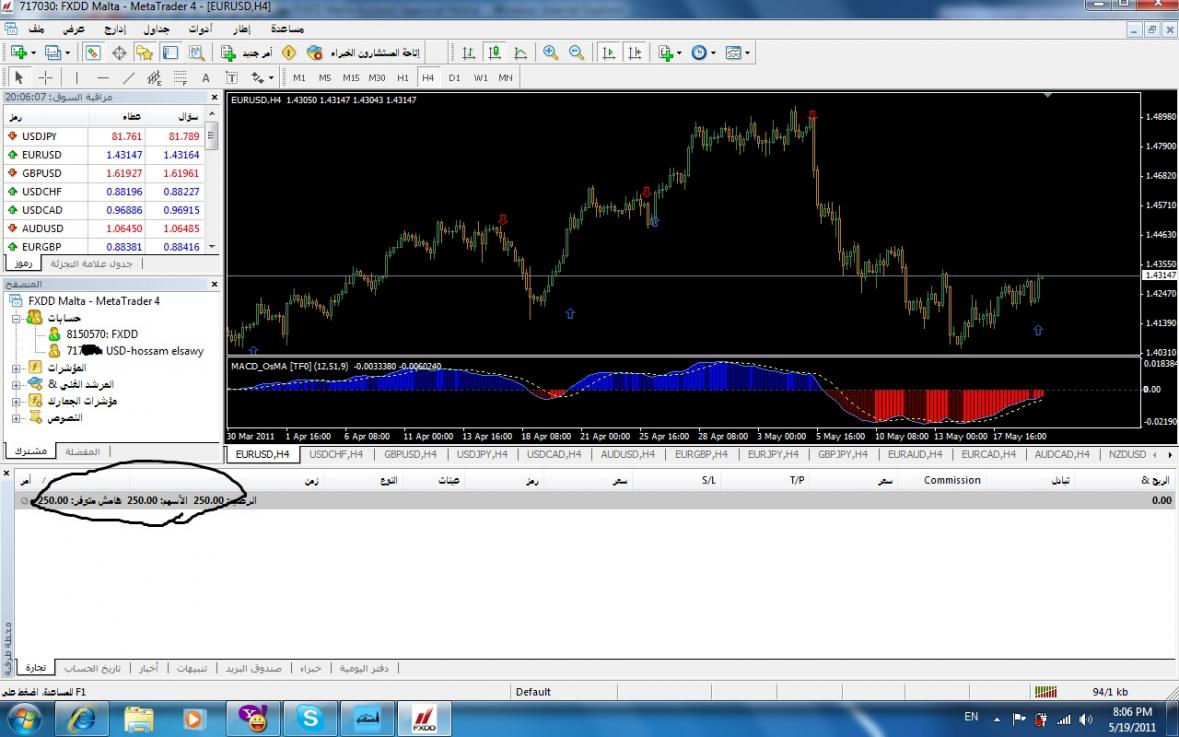The image size is (1179, 737).
Task: Toggle the Terminal window icon
Action: [x=171, y=53]
